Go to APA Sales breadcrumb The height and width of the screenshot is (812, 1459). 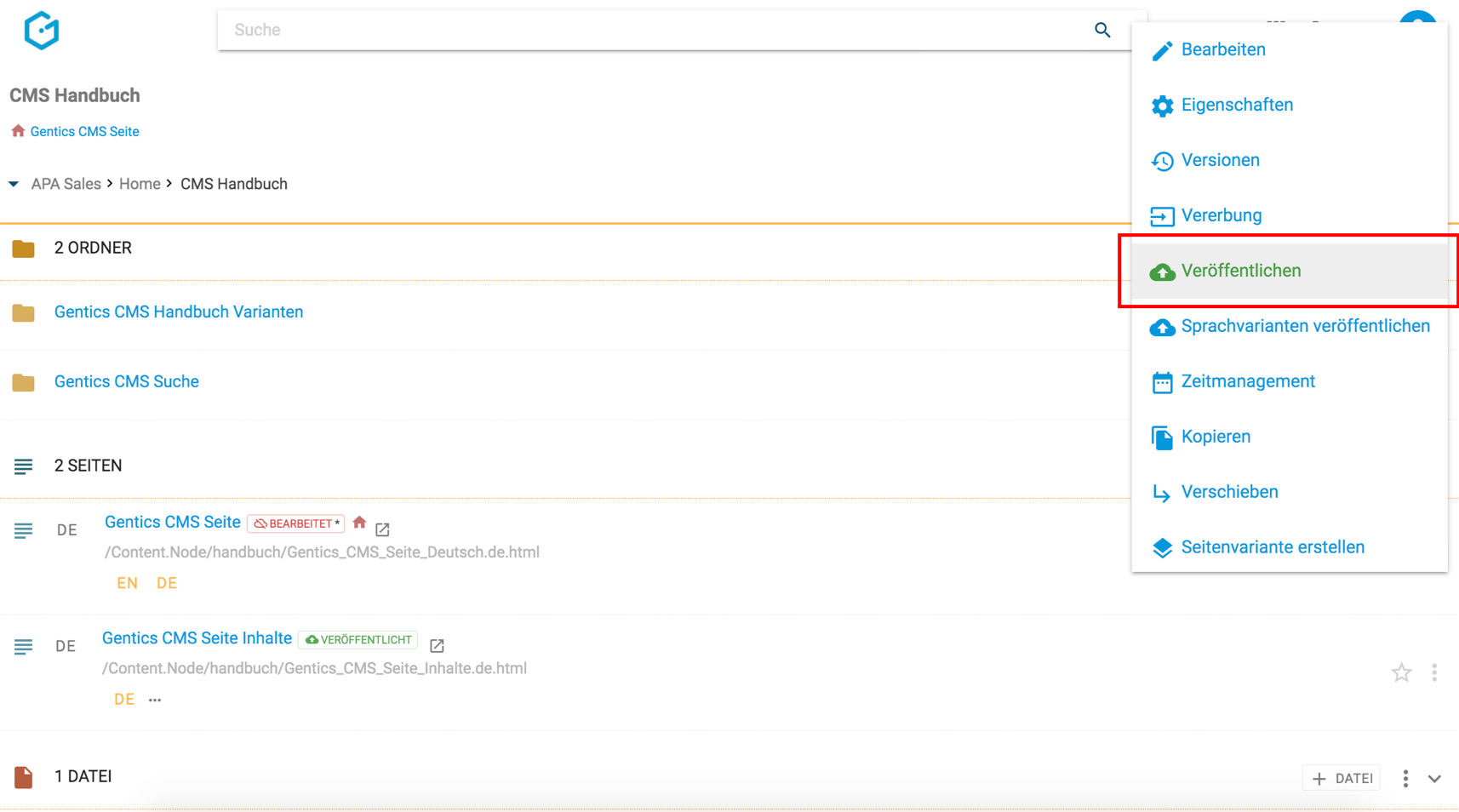click(66, 184)
